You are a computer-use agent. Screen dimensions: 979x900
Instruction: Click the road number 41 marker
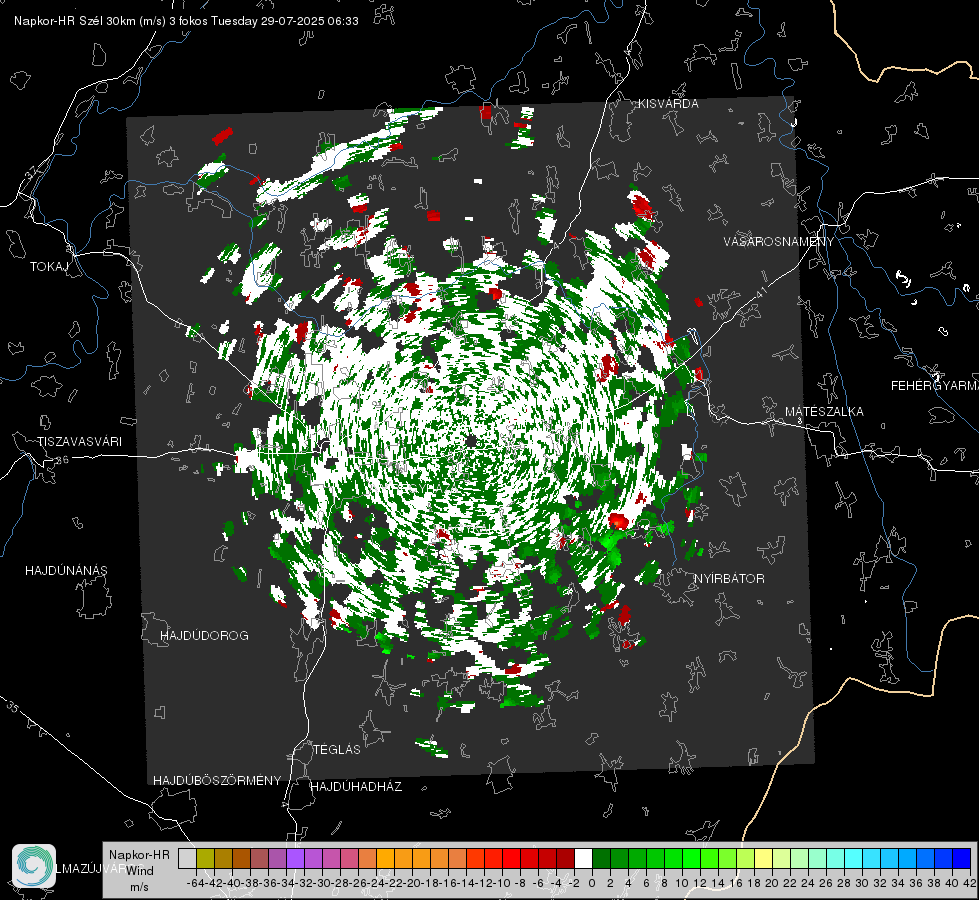(x=760, y=291)
